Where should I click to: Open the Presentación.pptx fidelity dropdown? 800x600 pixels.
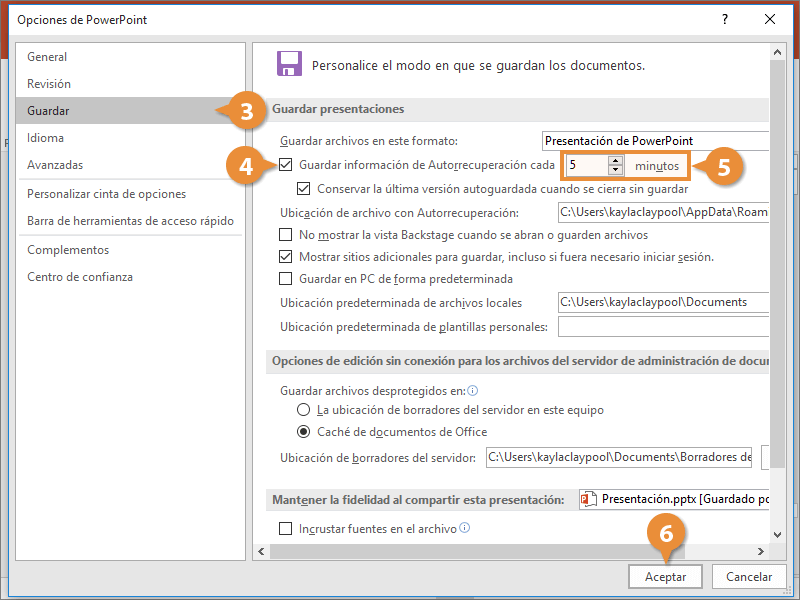tap(676, 499)
